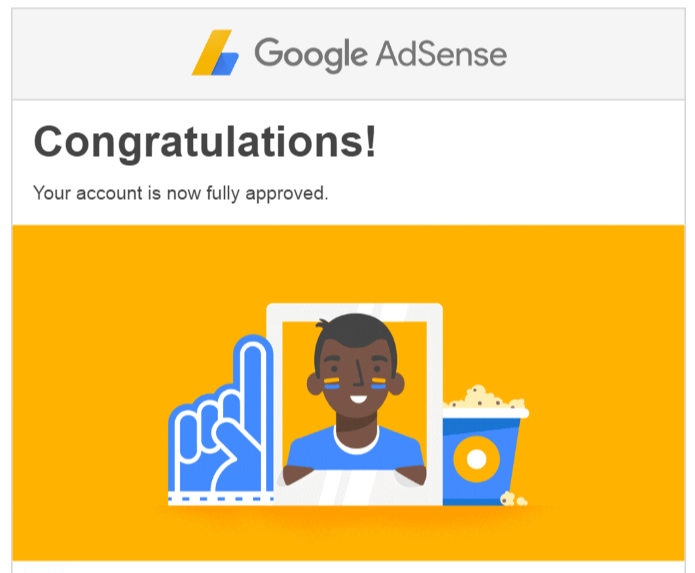Click the "AdSense" wordmark text
695x573 pixels.
tap(442, 53)
